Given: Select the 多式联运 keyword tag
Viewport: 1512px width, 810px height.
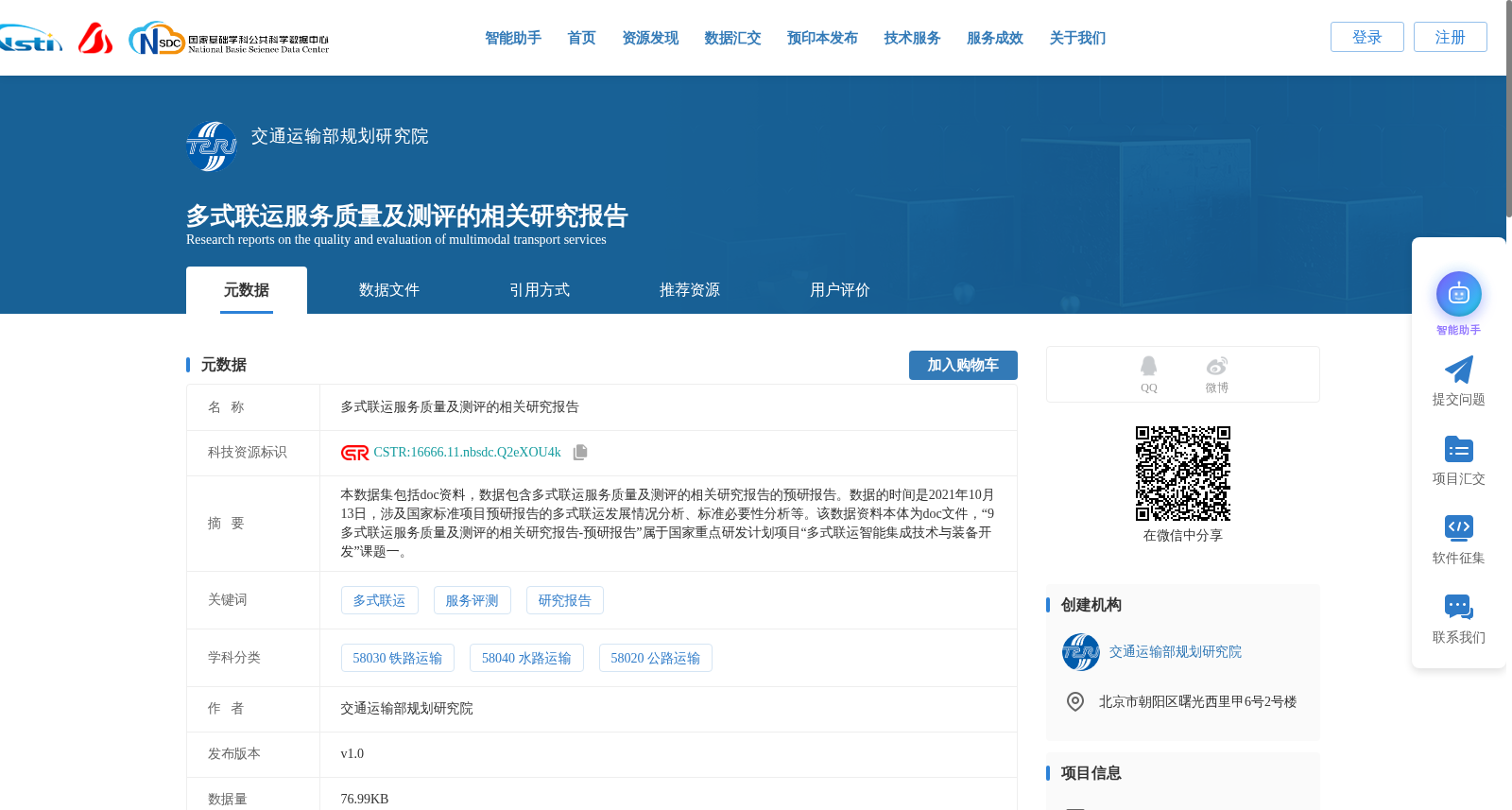Looking at the screenshot, I should 379,600.
